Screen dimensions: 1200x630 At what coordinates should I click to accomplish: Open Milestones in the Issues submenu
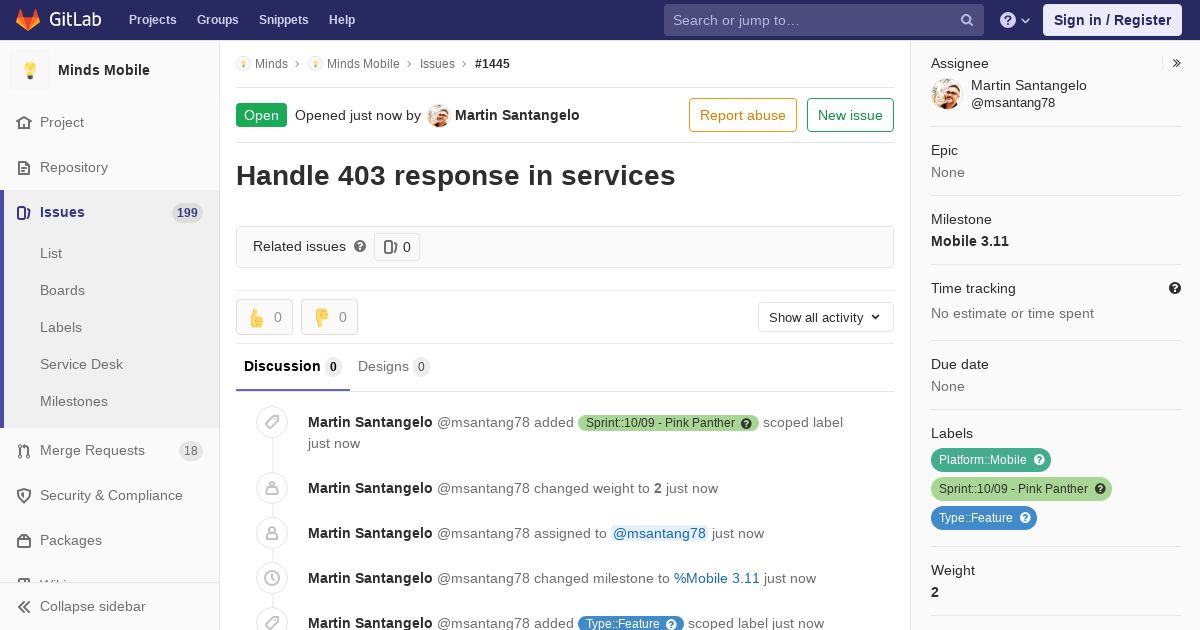pos(74,401)
